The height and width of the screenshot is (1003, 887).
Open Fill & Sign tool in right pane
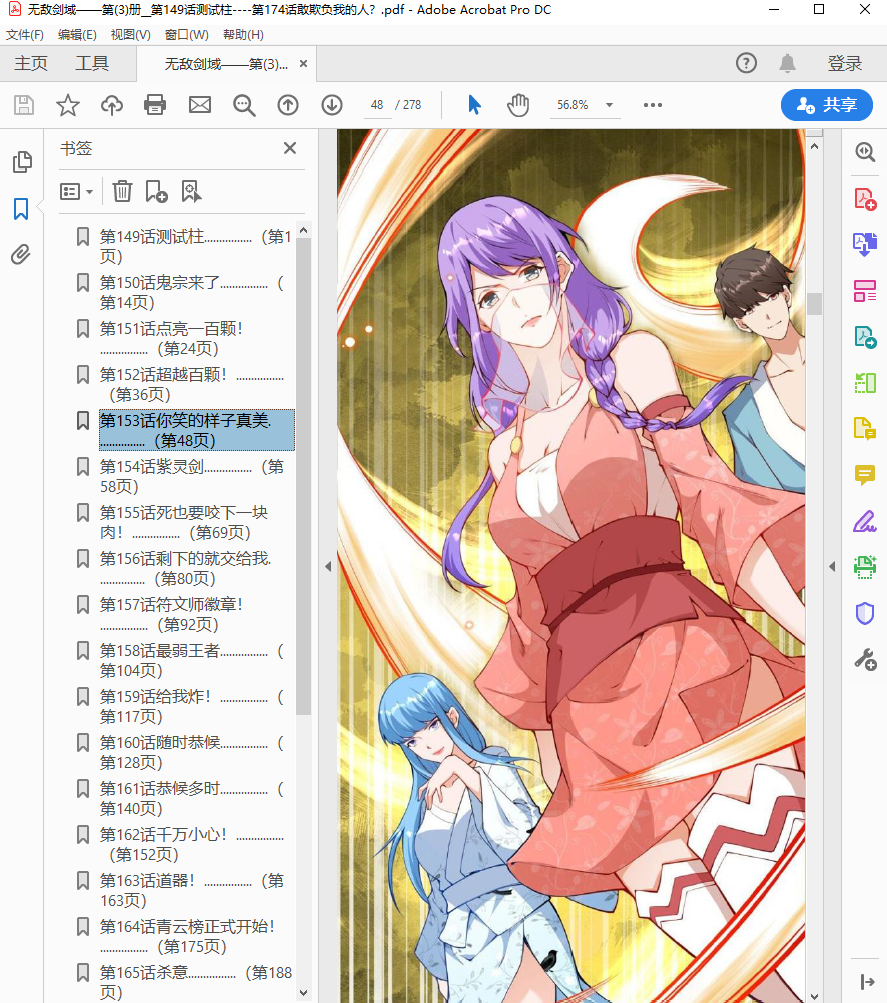point(865,521)
